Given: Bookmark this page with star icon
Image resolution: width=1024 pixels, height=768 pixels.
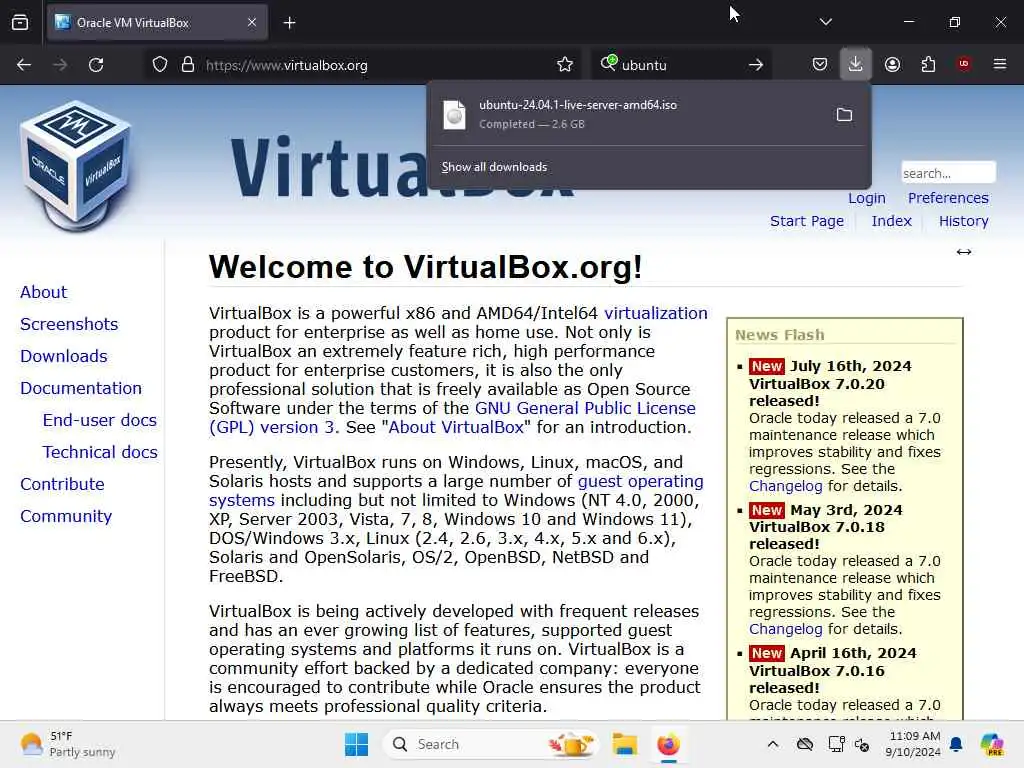Looking at the screenshot, I should click(x=565, y=65).
